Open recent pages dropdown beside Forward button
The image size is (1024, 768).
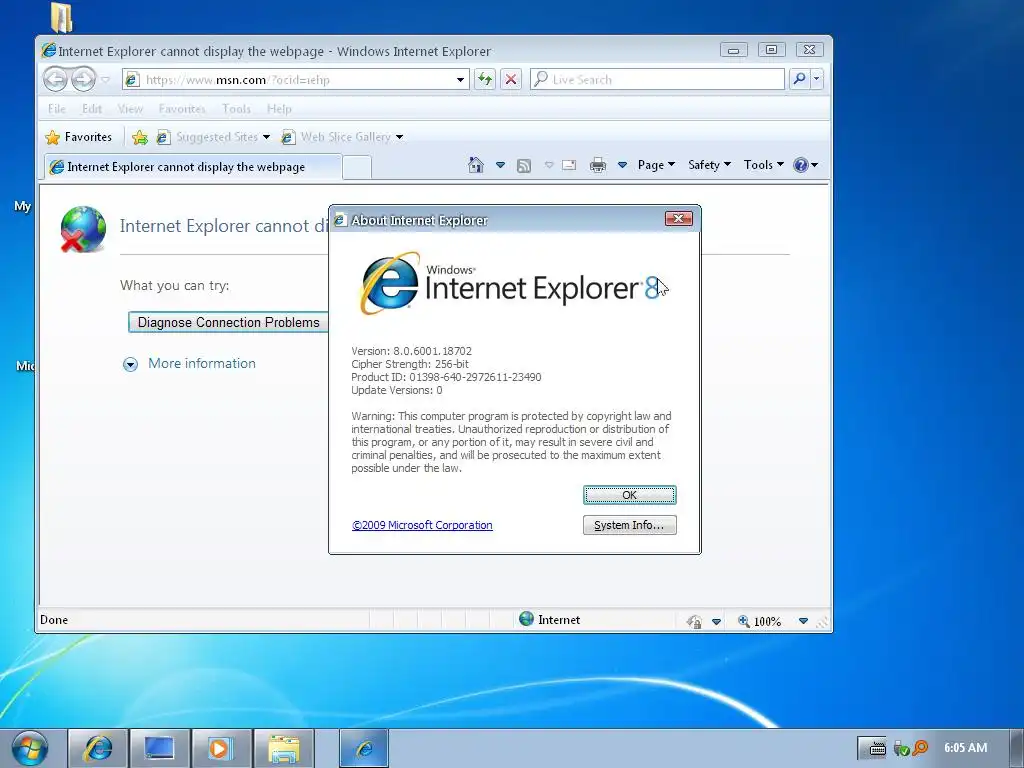[105, 80]
